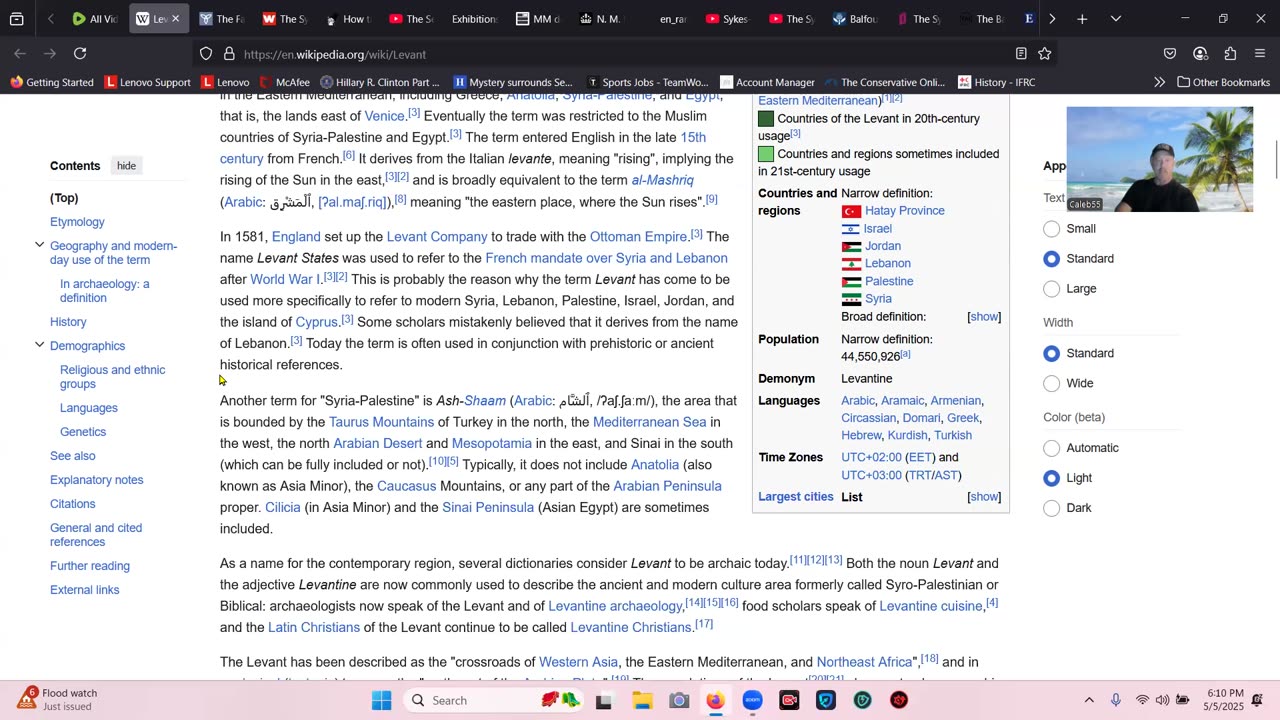The image size is (1280, 720).
Task: Click the Windows Start button
Action: tap(382, 700)
